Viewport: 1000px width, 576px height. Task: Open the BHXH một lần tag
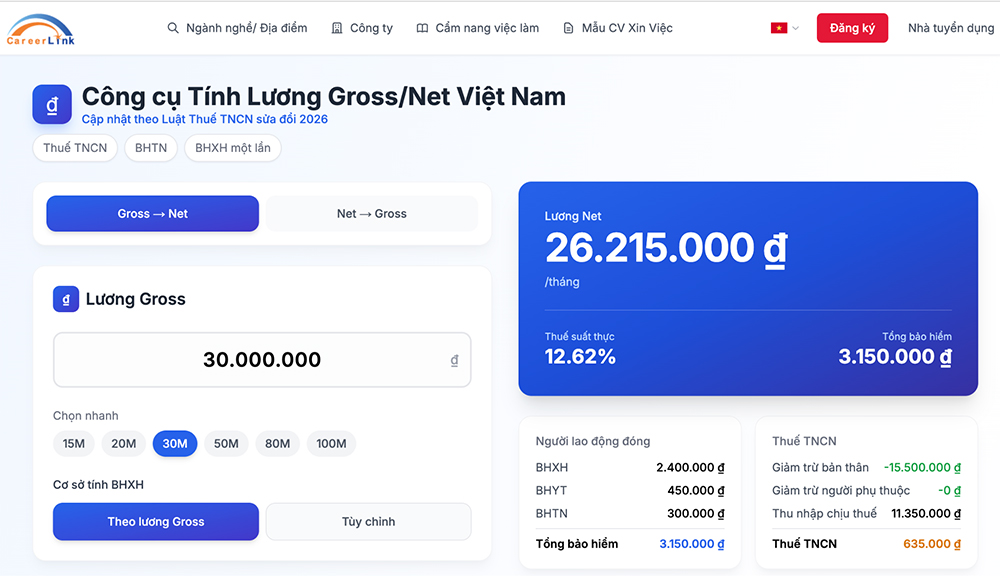[x=233, y=148]
